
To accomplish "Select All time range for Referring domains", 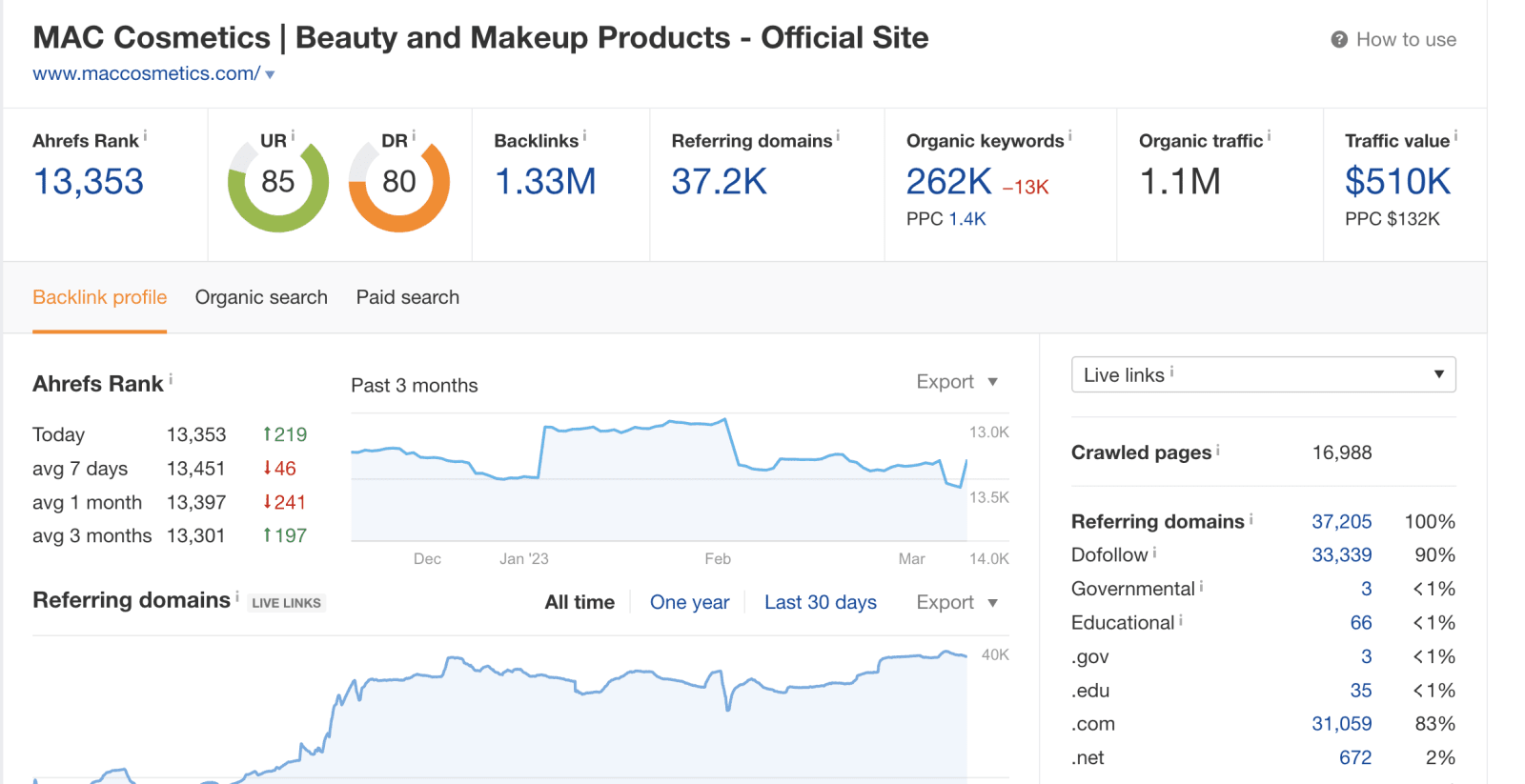I will tap(579, 602).
